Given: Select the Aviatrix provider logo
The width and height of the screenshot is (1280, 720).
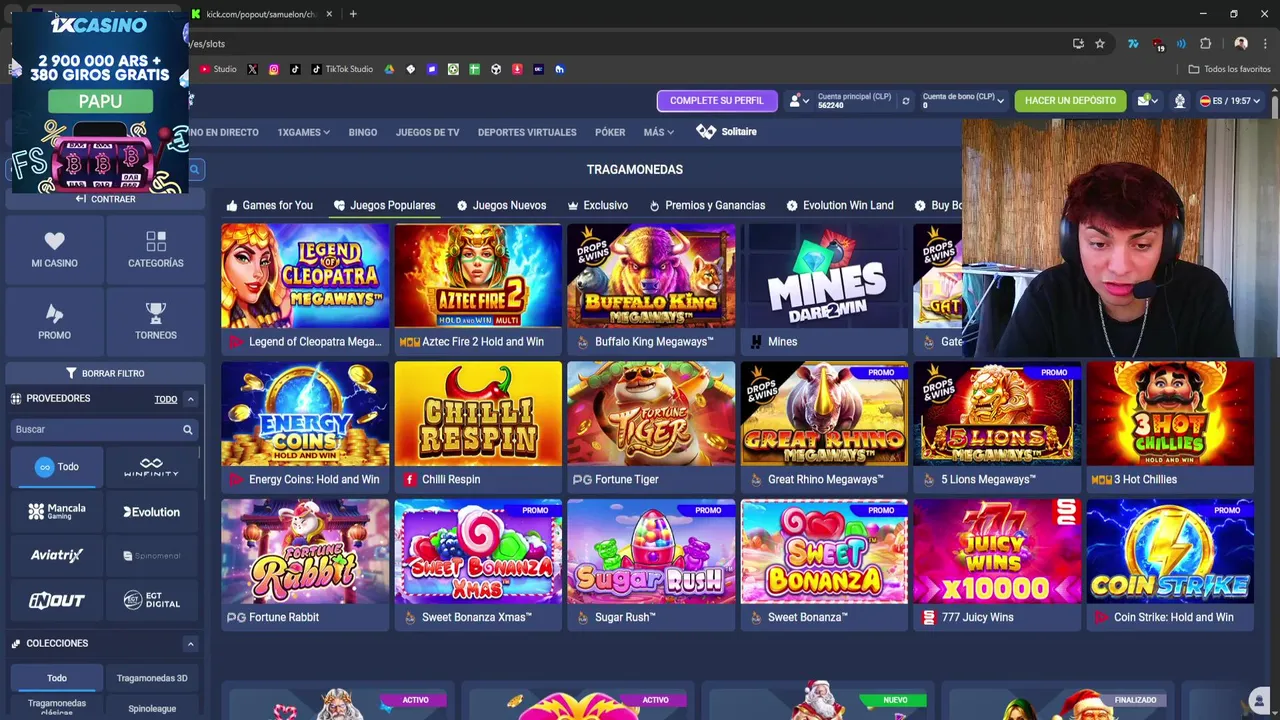Looking at the screenshot, I should pos(57,555).
